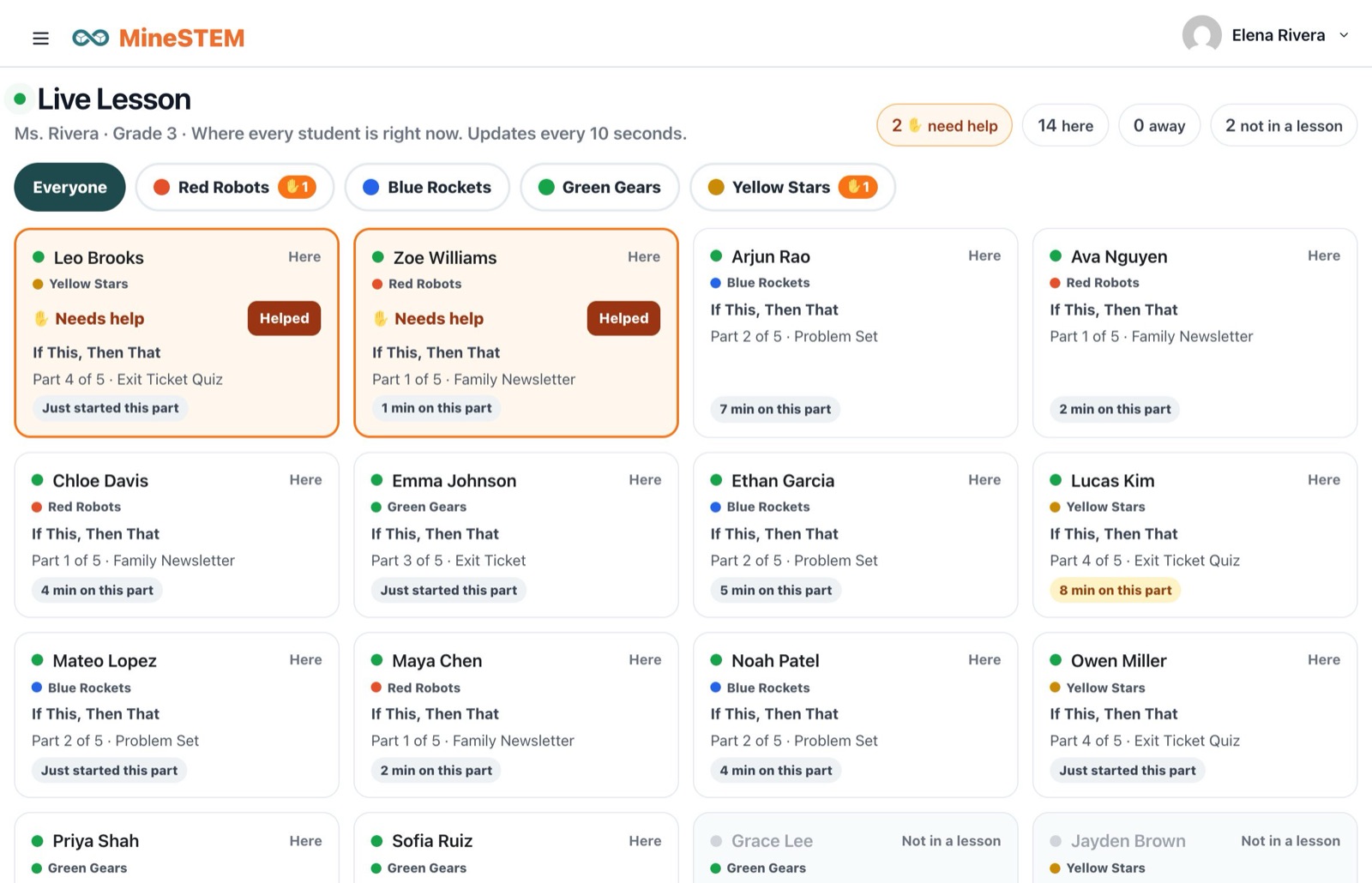Click the green status dot beside Arjun Rao
The image size is (1372, 883).
pos(716,255)
